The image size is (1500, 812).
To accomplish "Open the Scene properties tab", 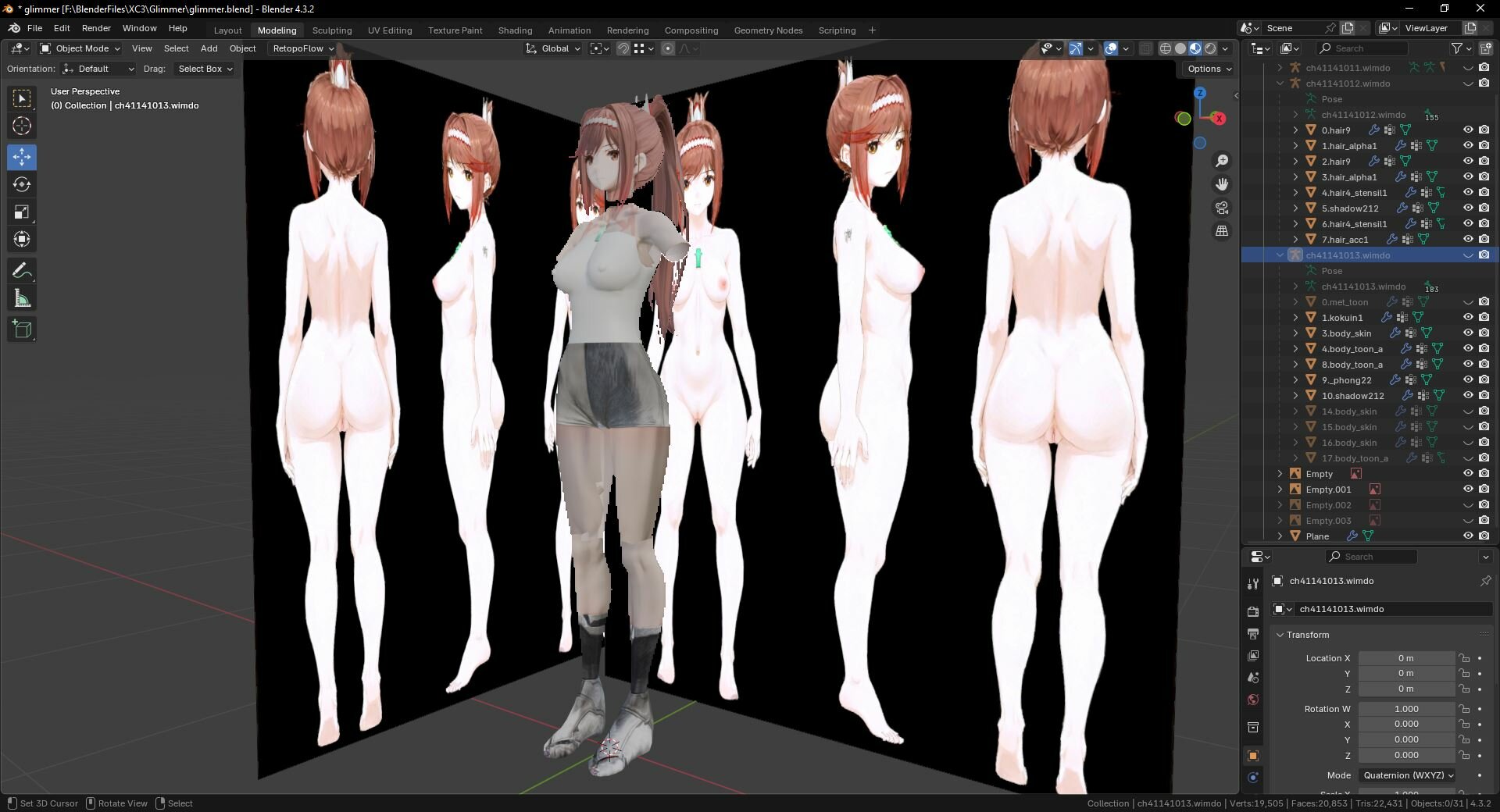I will pyautogui.click(x=1253, y=677).
